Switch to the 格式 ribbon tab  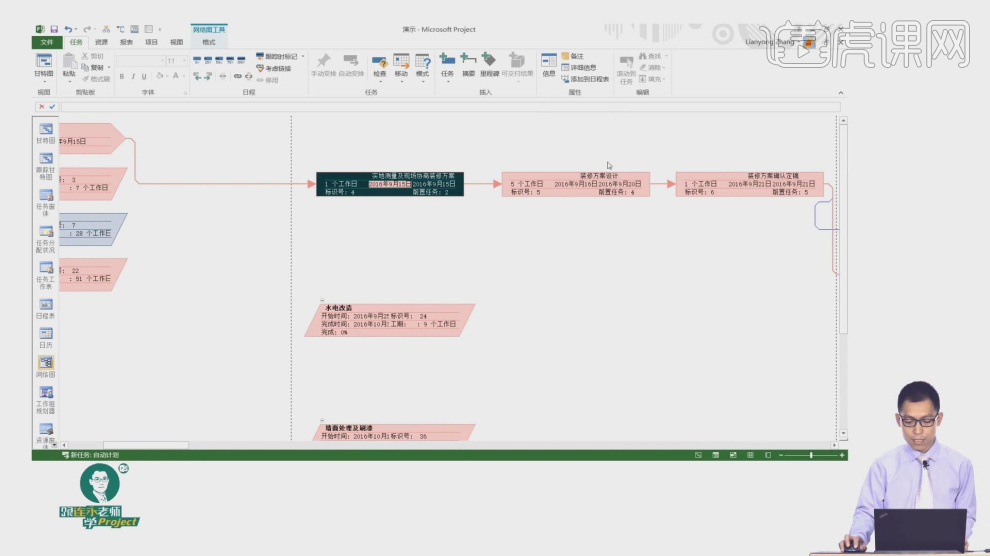pos(209,42)
